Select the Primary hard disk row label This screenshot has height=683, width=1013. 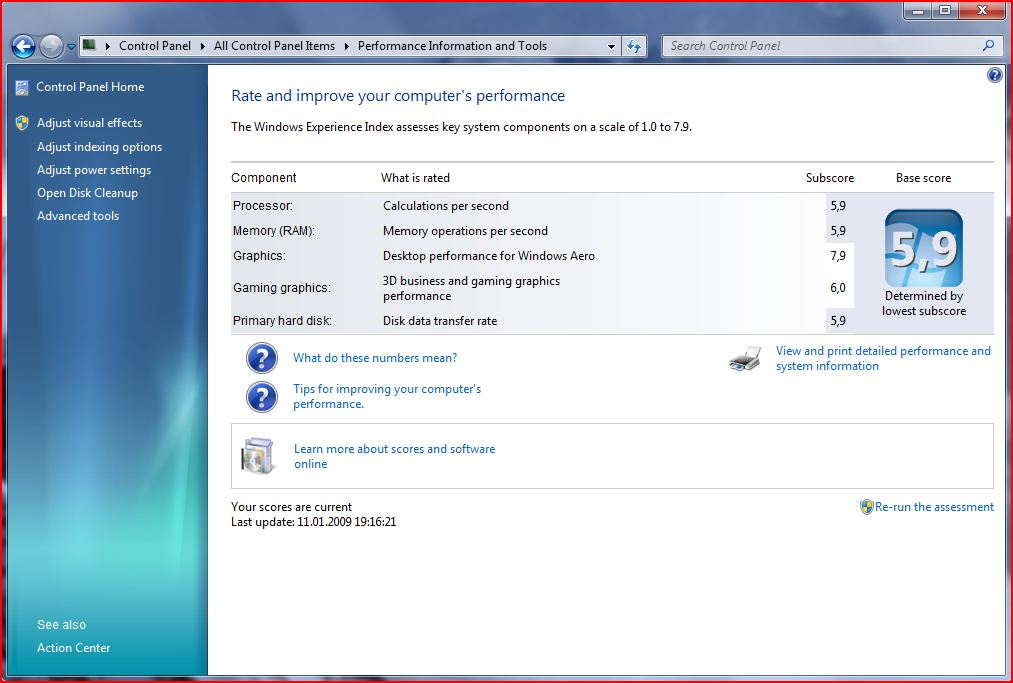coord(282,320)
